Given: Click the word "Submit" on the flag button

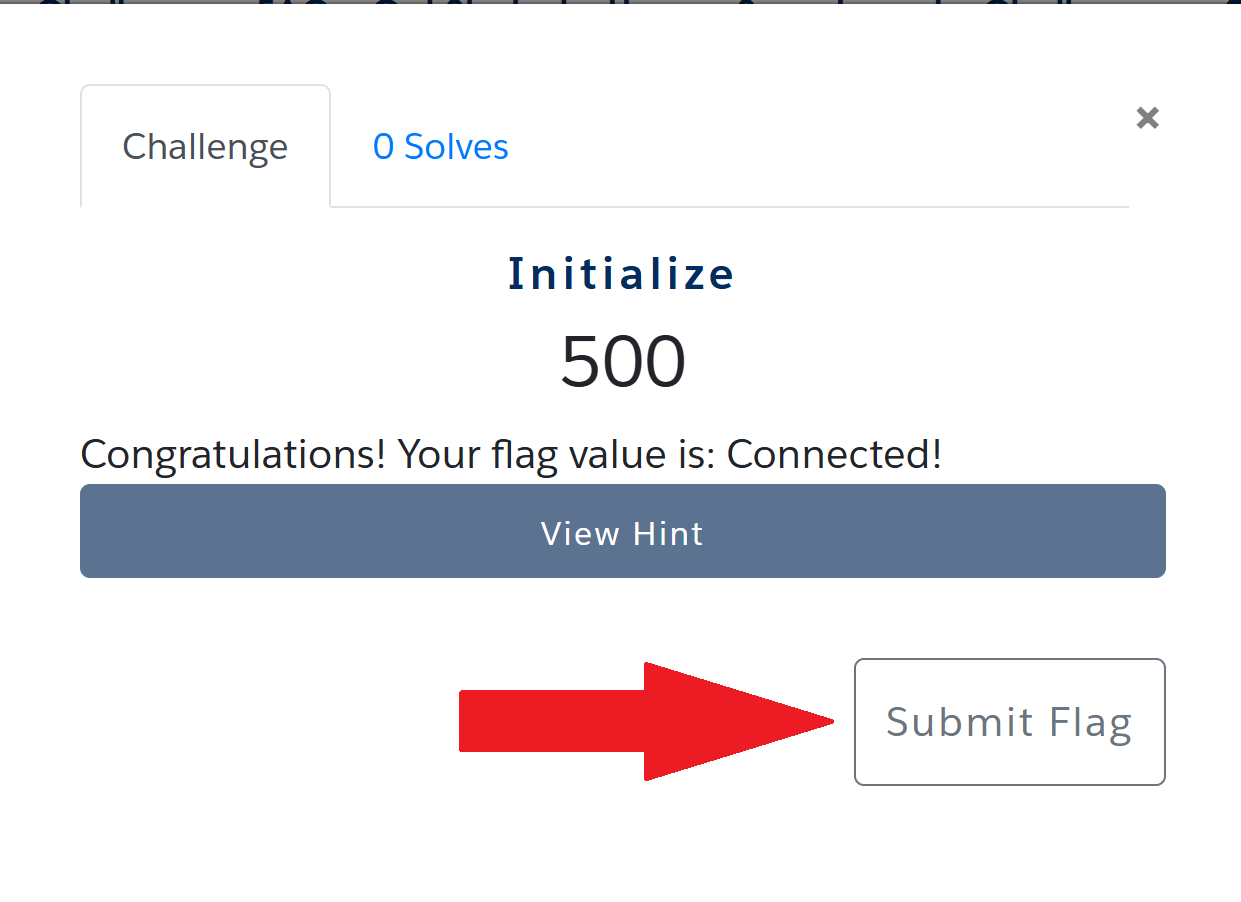Looking at the screenshot, I should 959,722.
